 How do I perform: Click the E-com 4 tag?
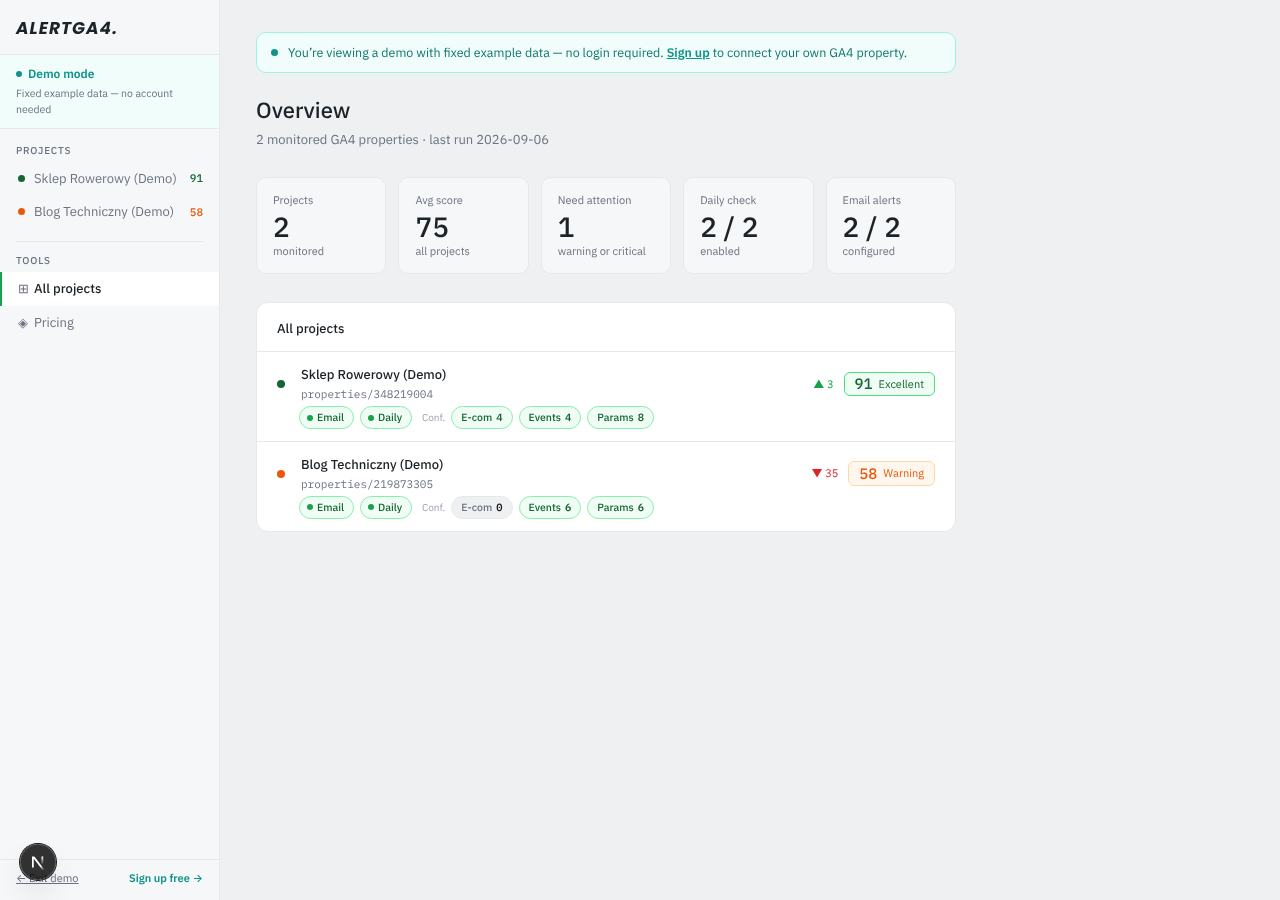pos(482,418)
